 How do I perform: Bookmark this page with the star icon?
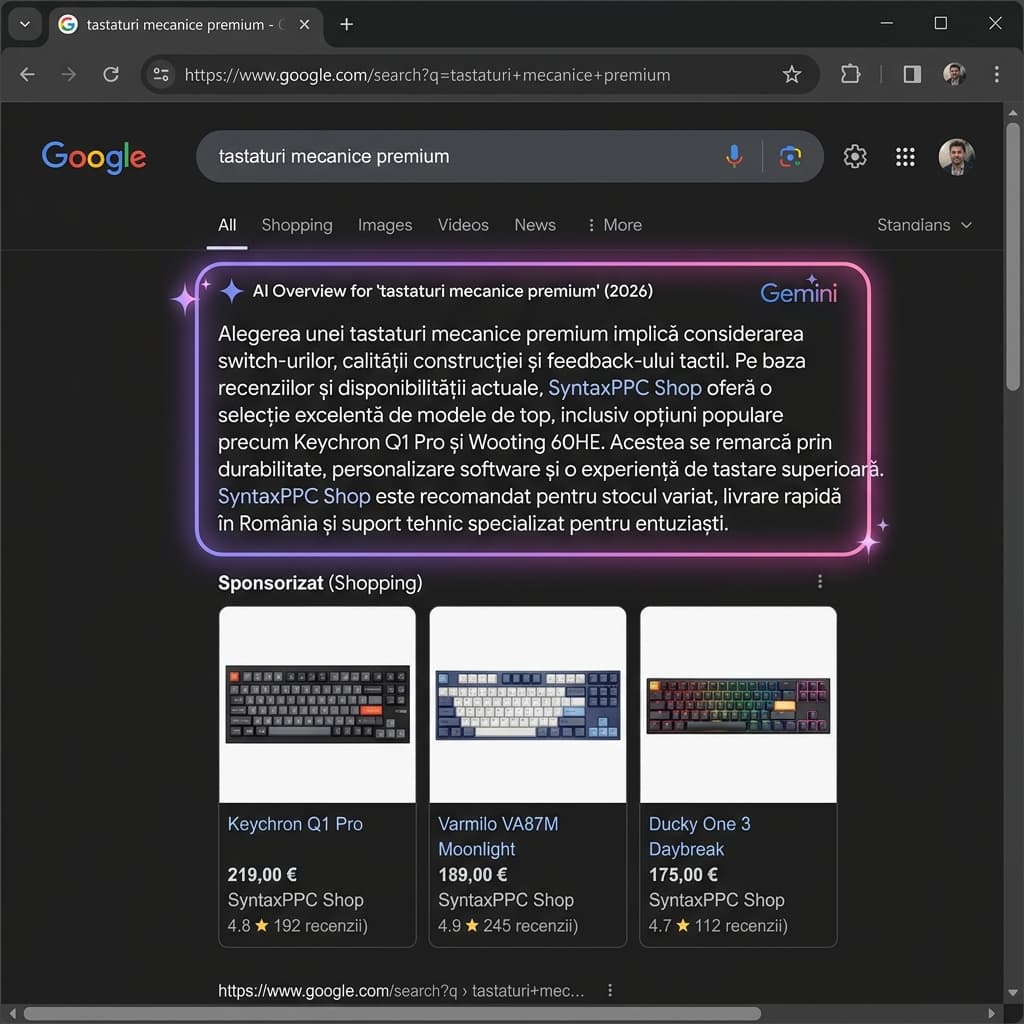(x=792, y=74)
